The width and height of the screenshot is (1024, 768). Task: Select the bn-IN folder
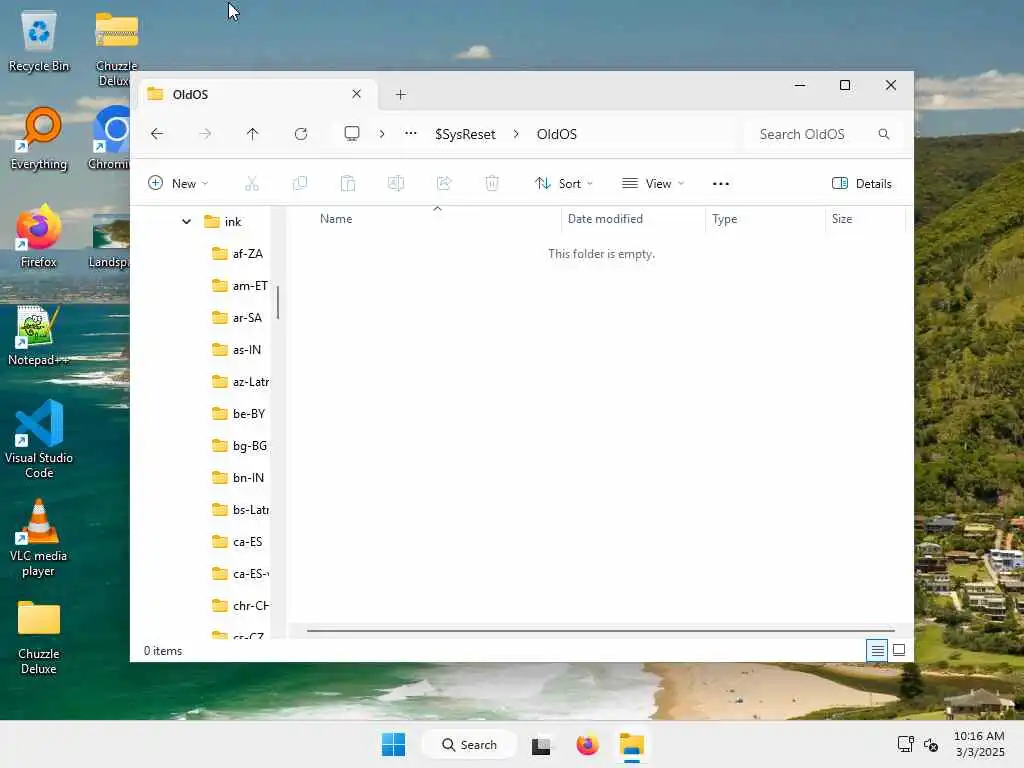click(x=238, y=478)
